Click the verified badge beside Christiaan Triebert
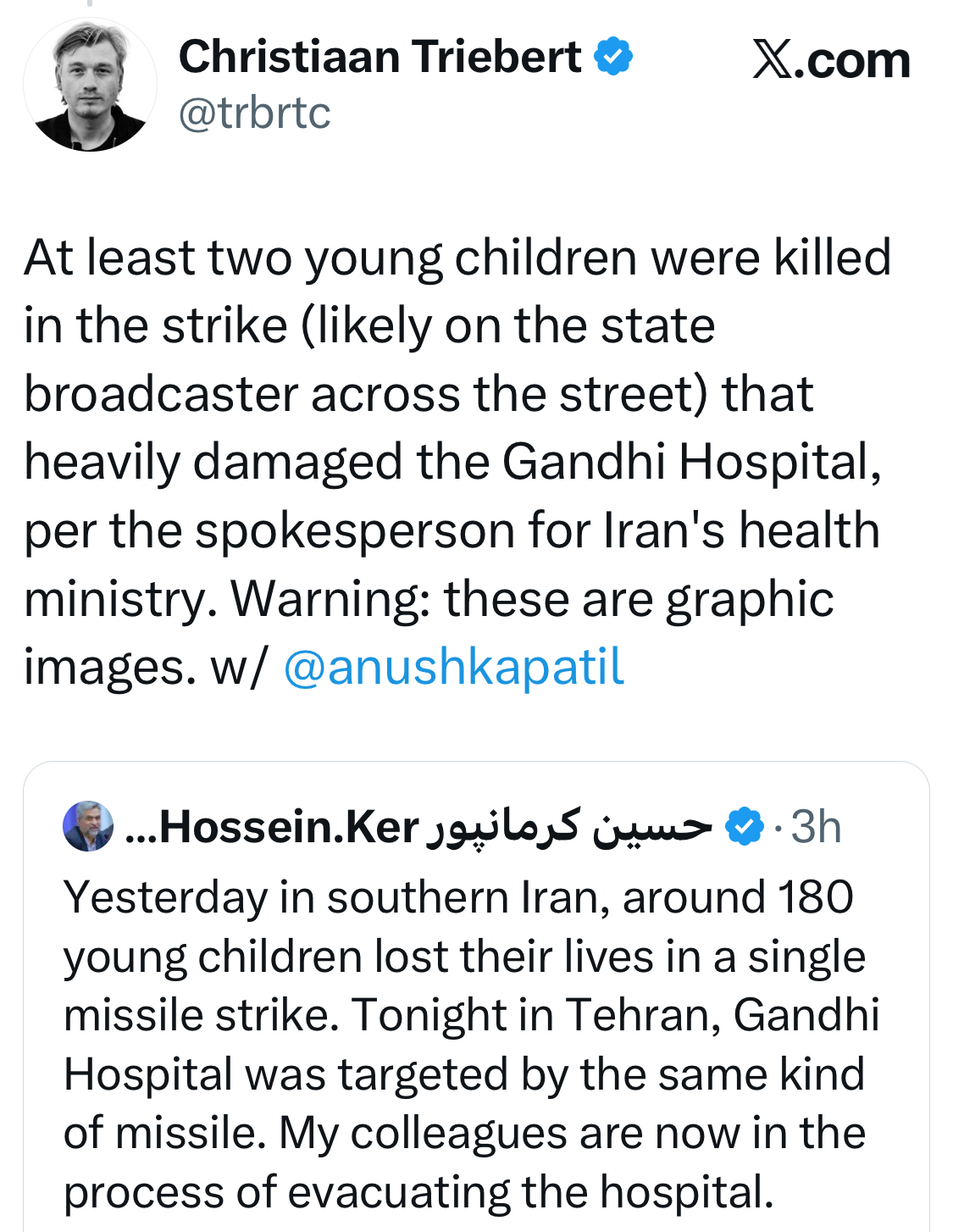 [x=612, y=57]
